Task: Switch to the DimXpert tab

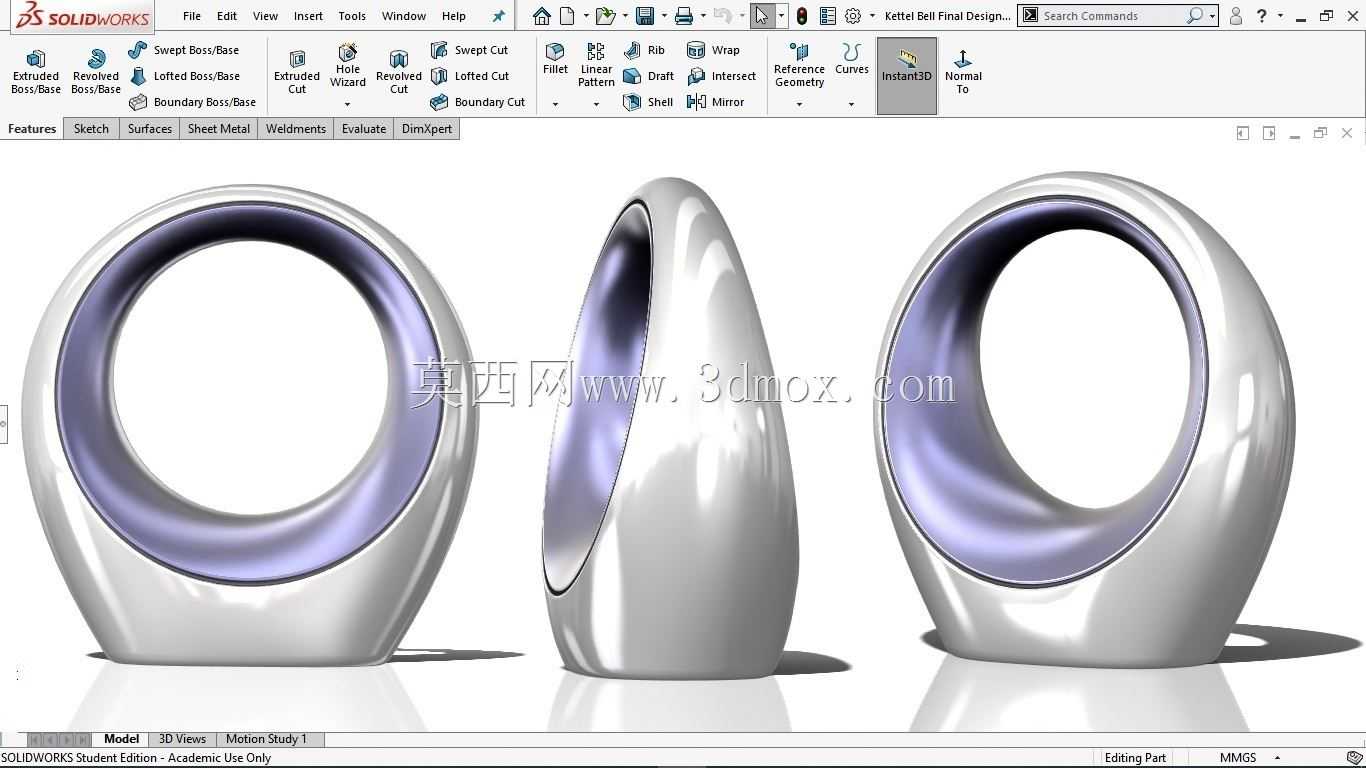Action: pos(427,129)
